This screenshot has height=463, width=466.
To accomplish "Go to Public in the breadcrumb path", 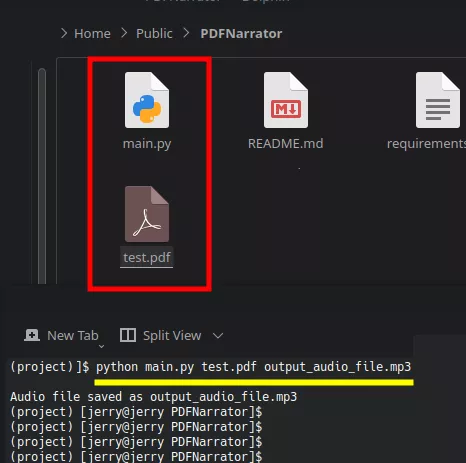I will 154,34.
